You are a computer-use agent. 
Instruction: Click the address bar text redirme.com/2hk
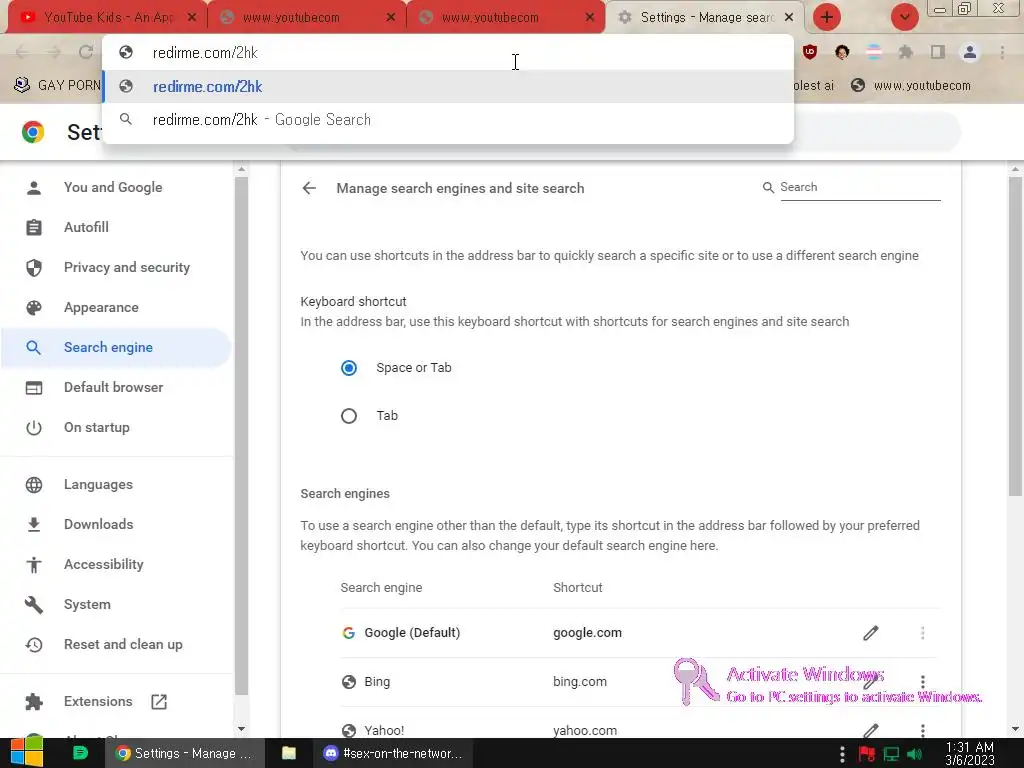[x=205, y=53]
